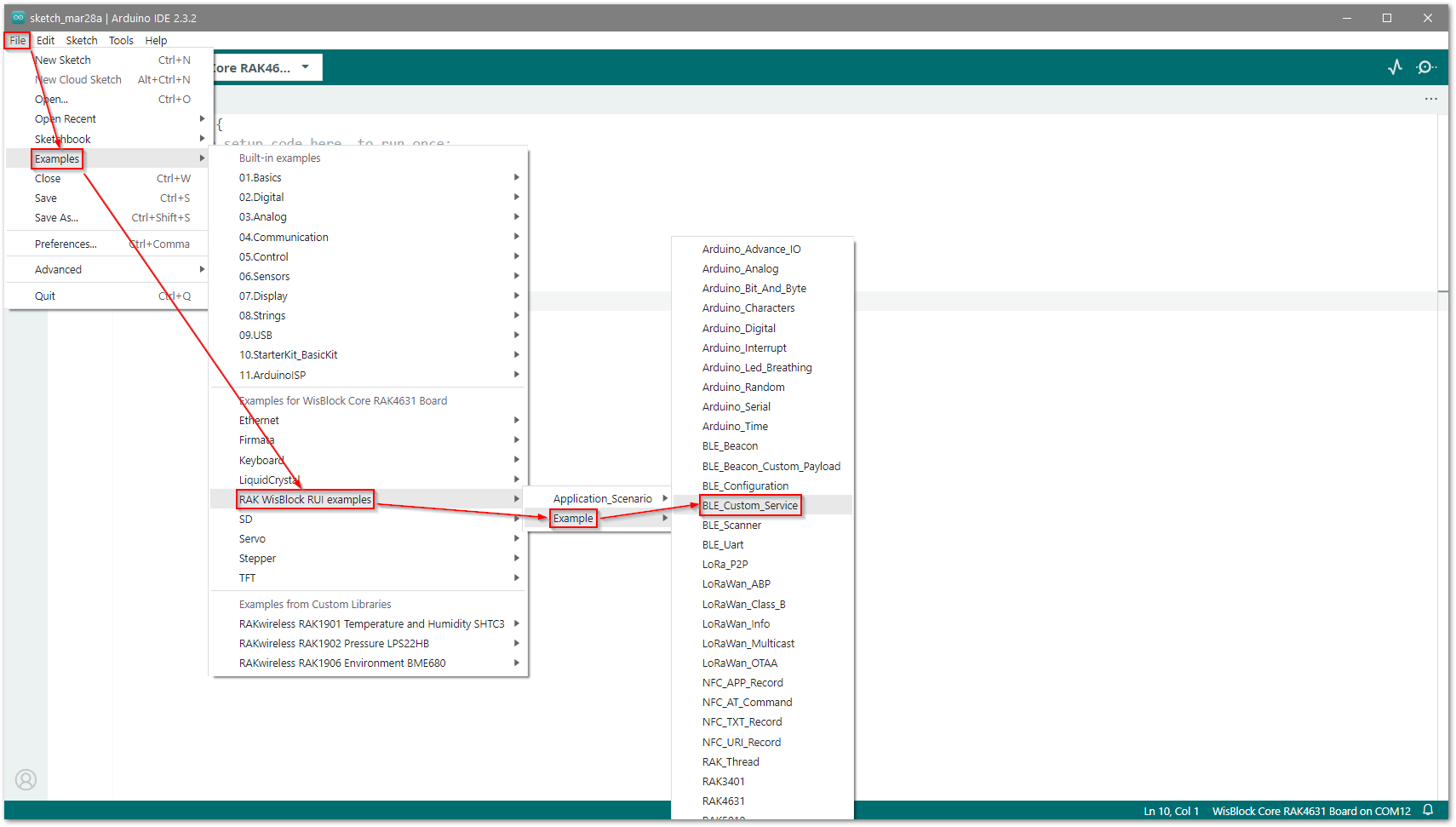This screenshot has height=827, width=1456.
Task: Open the board selector dropdown
Action: click(x=267, y=67)
